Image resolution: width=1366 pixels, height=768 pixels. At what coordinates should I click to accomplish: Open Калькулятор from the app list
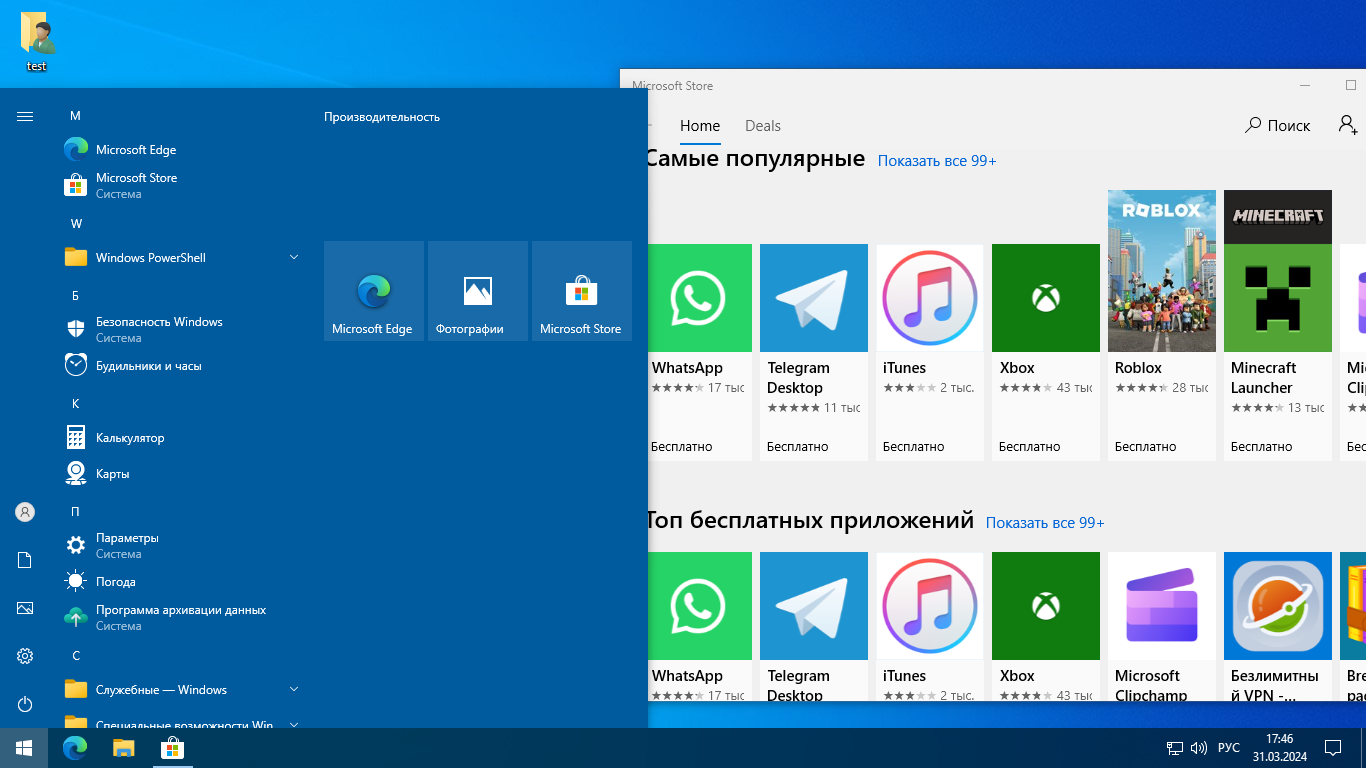(130, 438)
